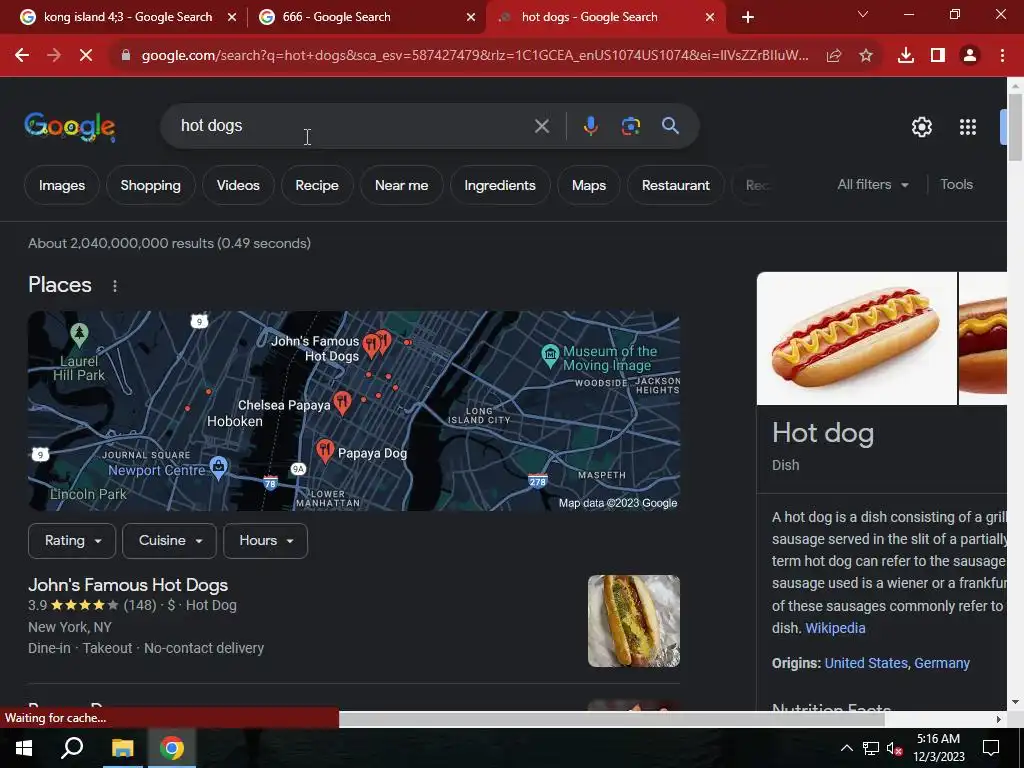Open a new browser tab
This screenshot has height=768, width=1024.
coord(748,17)
